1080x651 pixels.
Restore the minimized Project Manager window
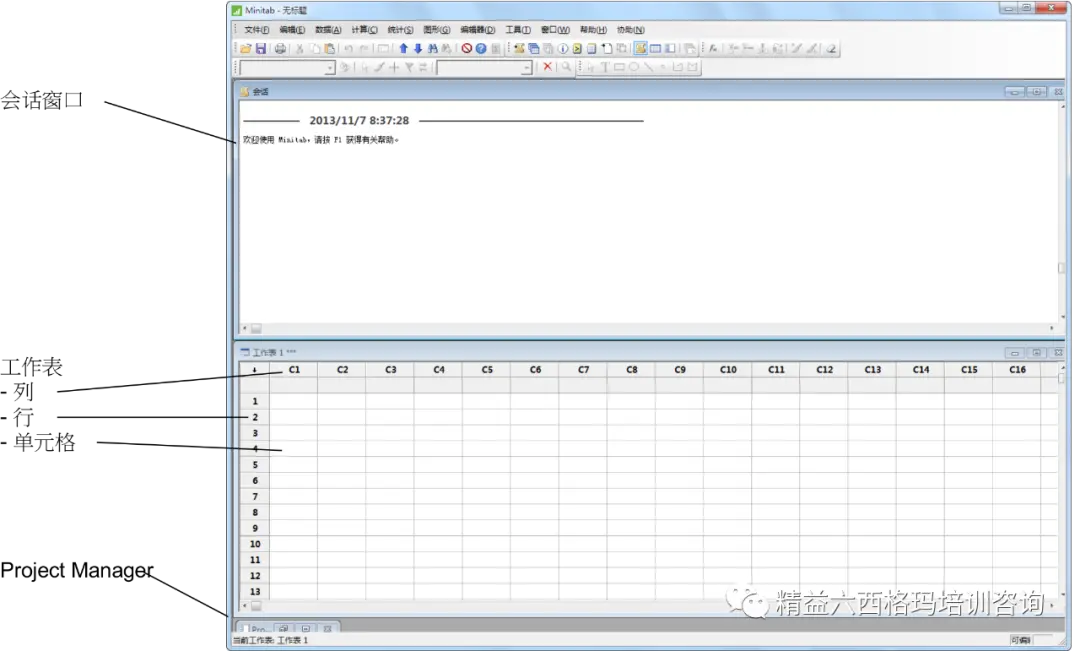(284, 629)
